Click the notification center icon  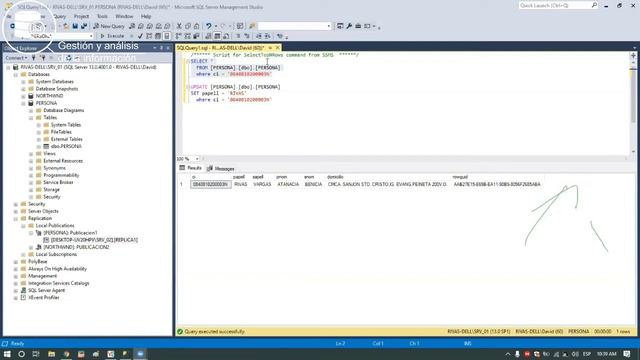(x=627, y=354)
